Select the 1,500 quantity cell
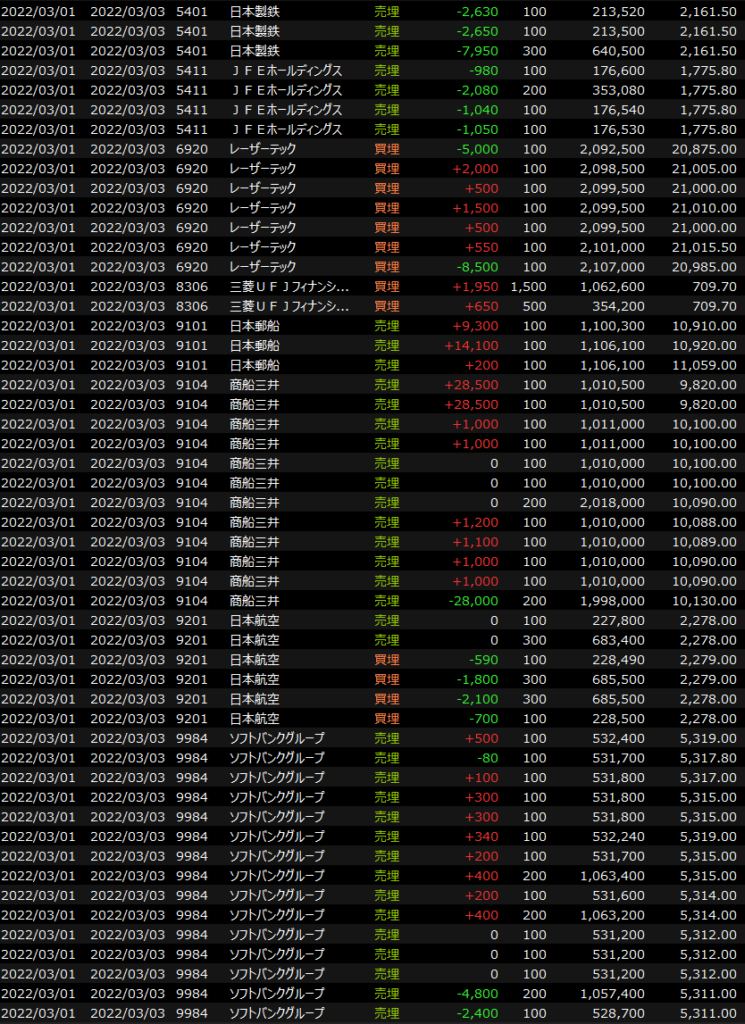Viewport: 745px width, 1024px height. tap(528, 286)
